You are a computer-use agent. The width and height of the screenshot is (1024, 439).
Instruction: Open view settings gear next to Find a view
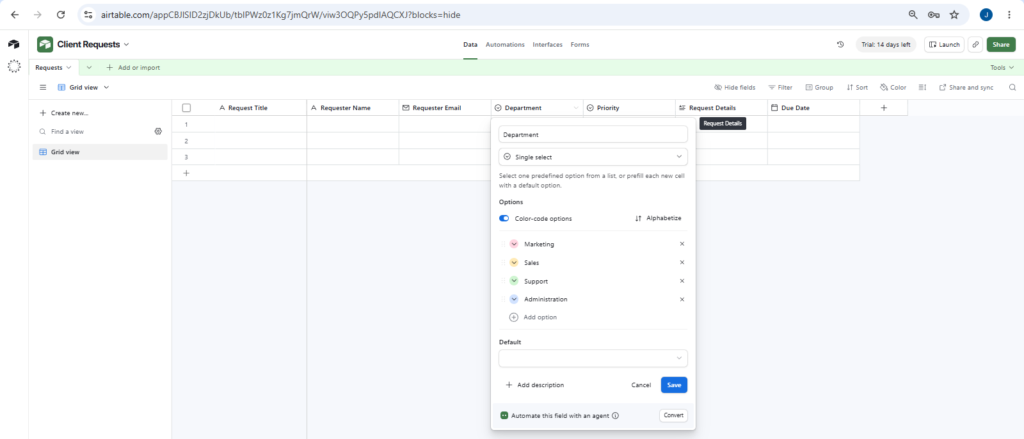click(158, 131)
